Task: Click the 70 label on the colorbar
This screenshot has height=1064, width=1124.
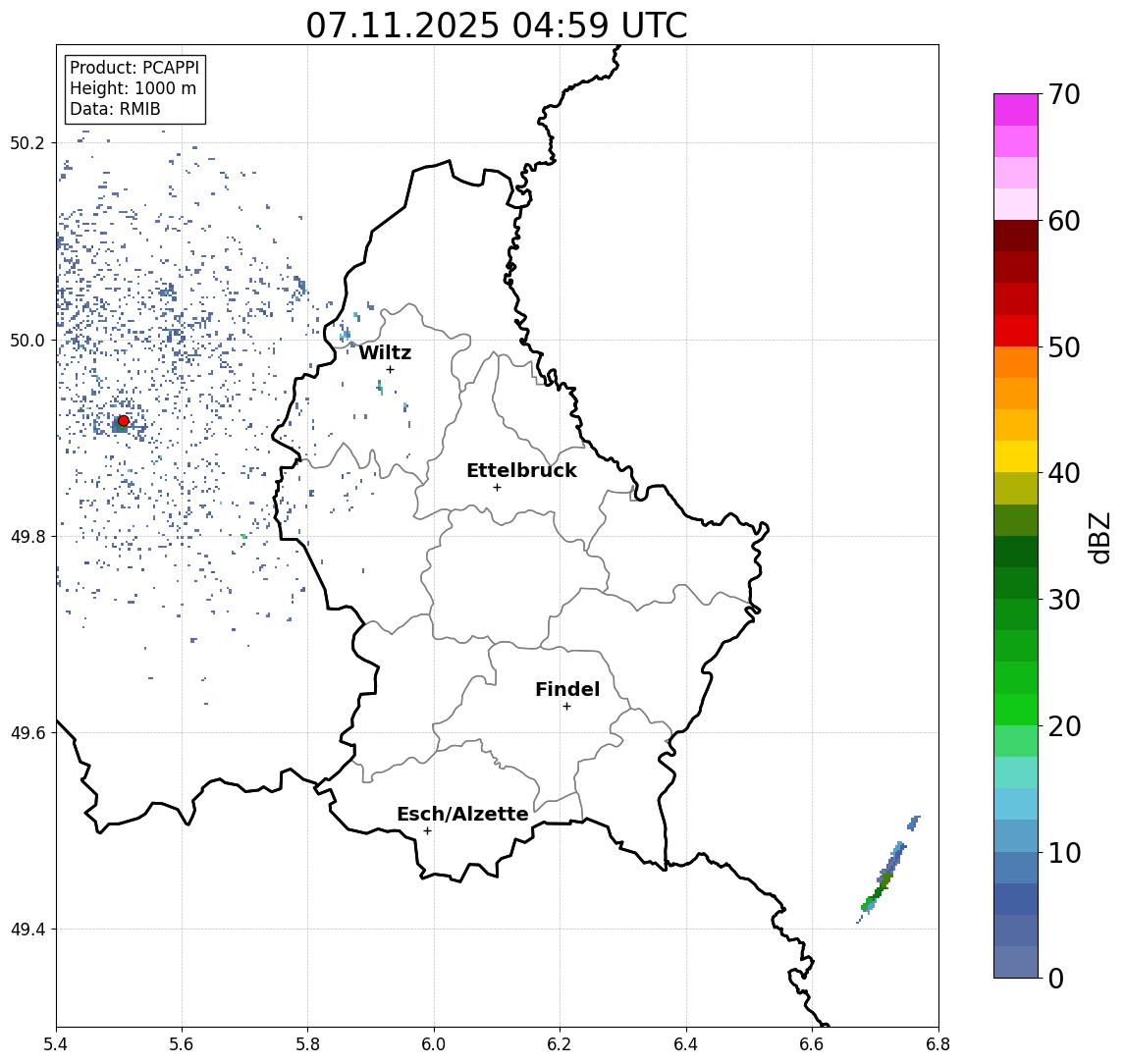Action: [x=1063, y=94]
